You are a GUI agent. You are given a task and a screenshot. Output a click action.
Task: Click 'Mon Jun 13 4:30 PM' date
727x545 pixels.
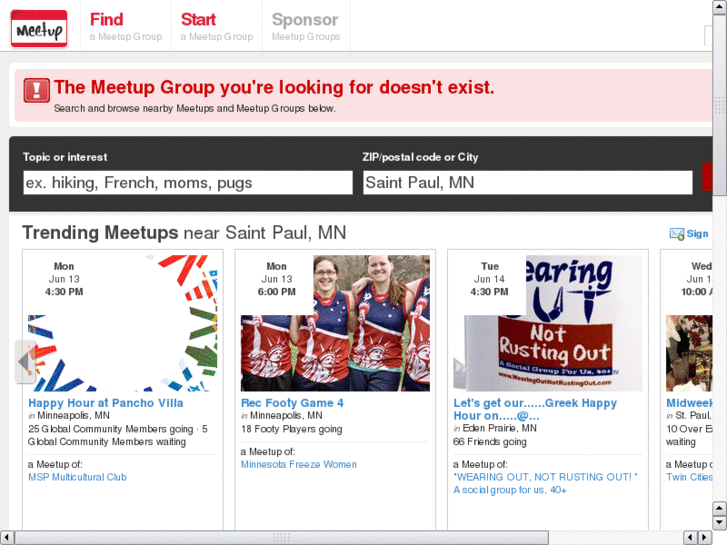pyautogui.click(x=64, y=279)
